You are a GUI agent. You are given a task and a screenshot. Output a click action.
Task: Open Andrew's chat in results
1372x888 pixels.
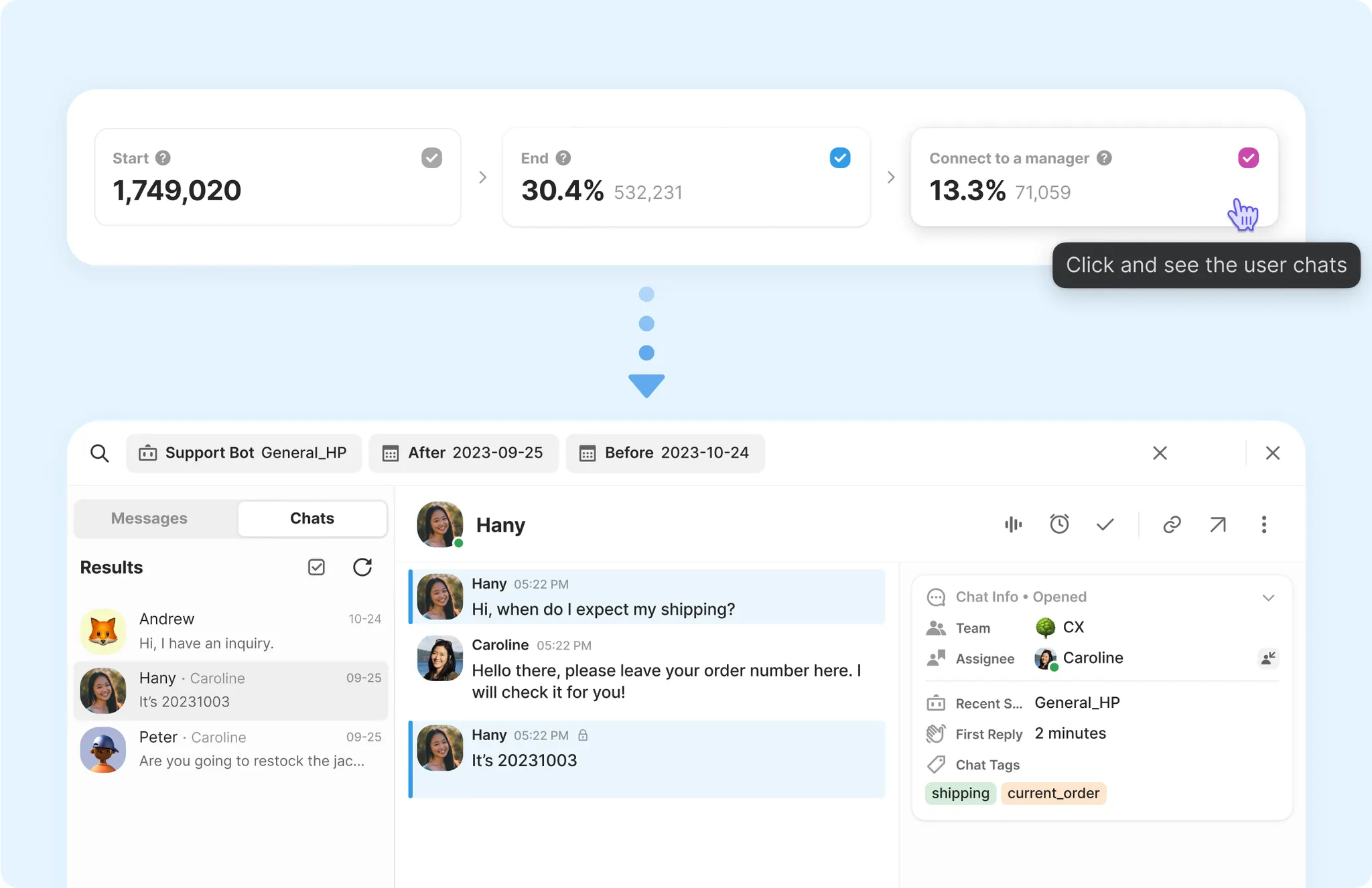[230, 631]
